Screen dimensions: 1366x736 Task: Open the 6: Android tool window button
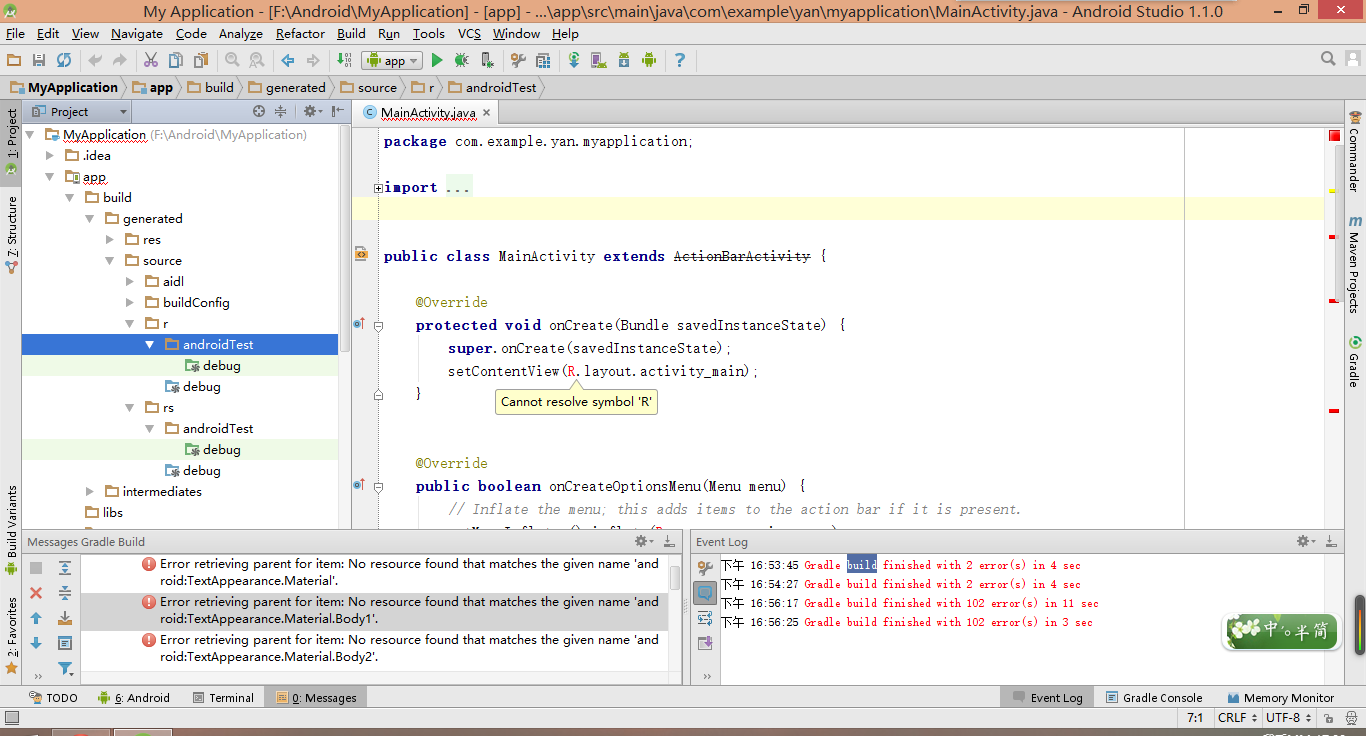coord(134,698)
